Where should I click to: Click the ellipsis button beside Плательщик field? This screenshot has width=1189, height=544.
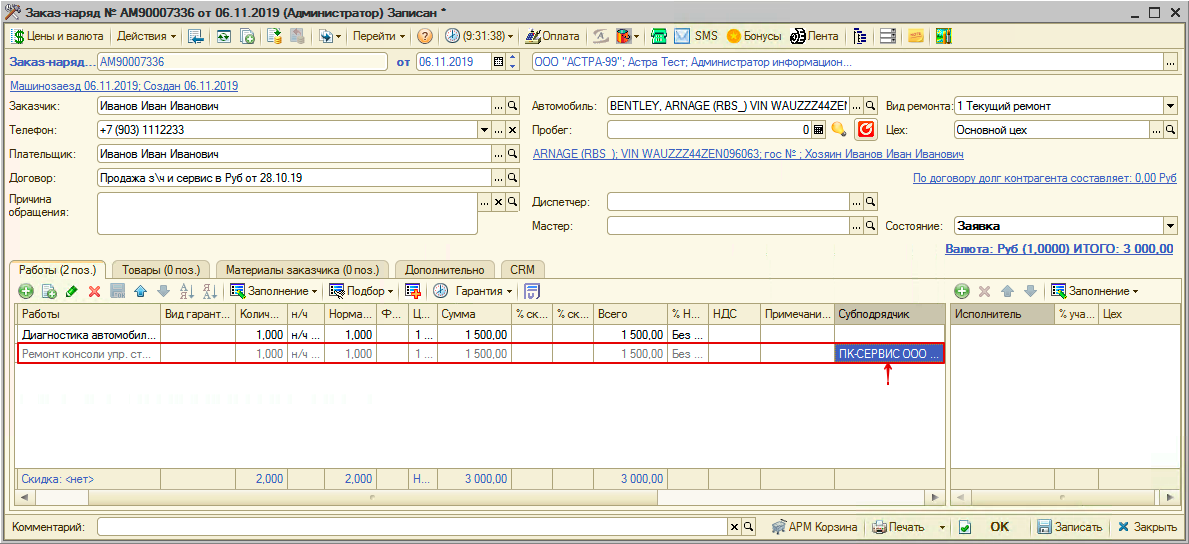(x=498, y=155)
